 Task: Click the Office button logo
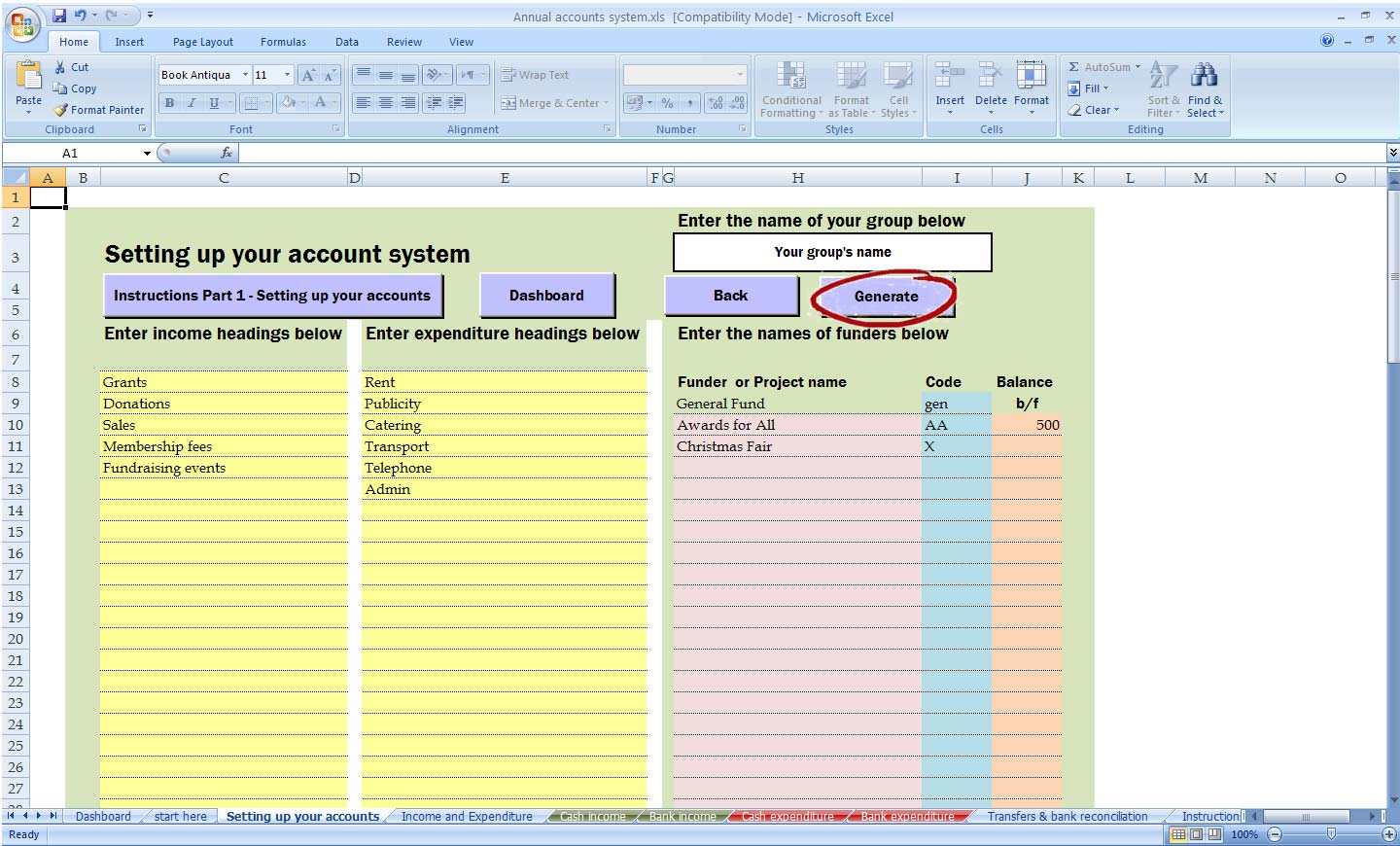point(21,23)
